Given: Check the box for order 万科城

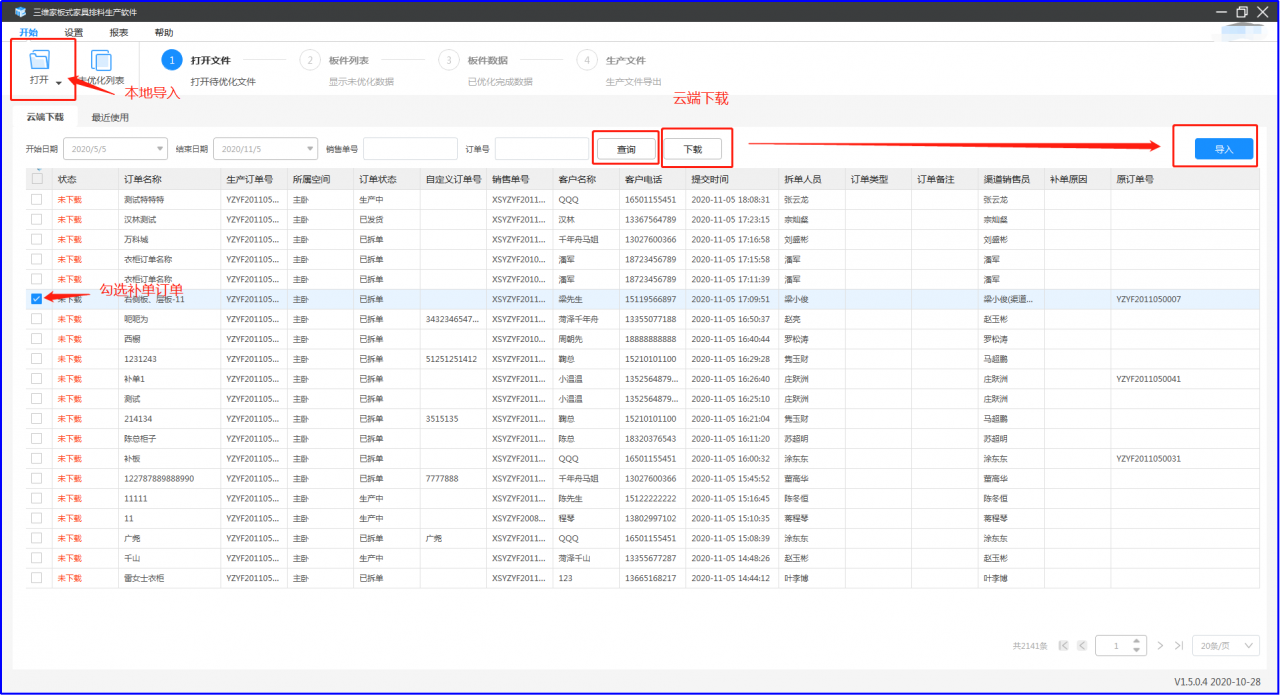Looking at the screenshot, I should [37, 239].
